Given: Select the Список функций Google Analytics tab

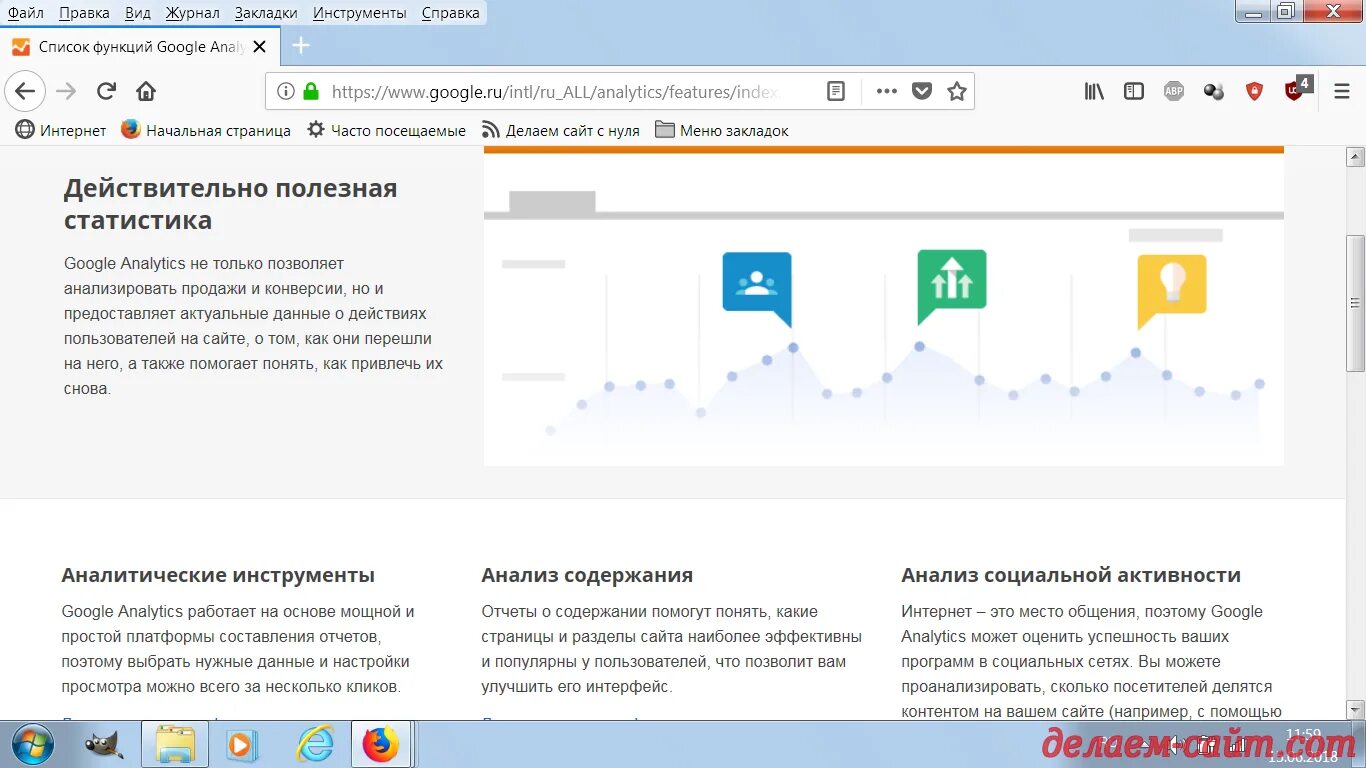Looking at the screenshot, I should click(140, 46).
